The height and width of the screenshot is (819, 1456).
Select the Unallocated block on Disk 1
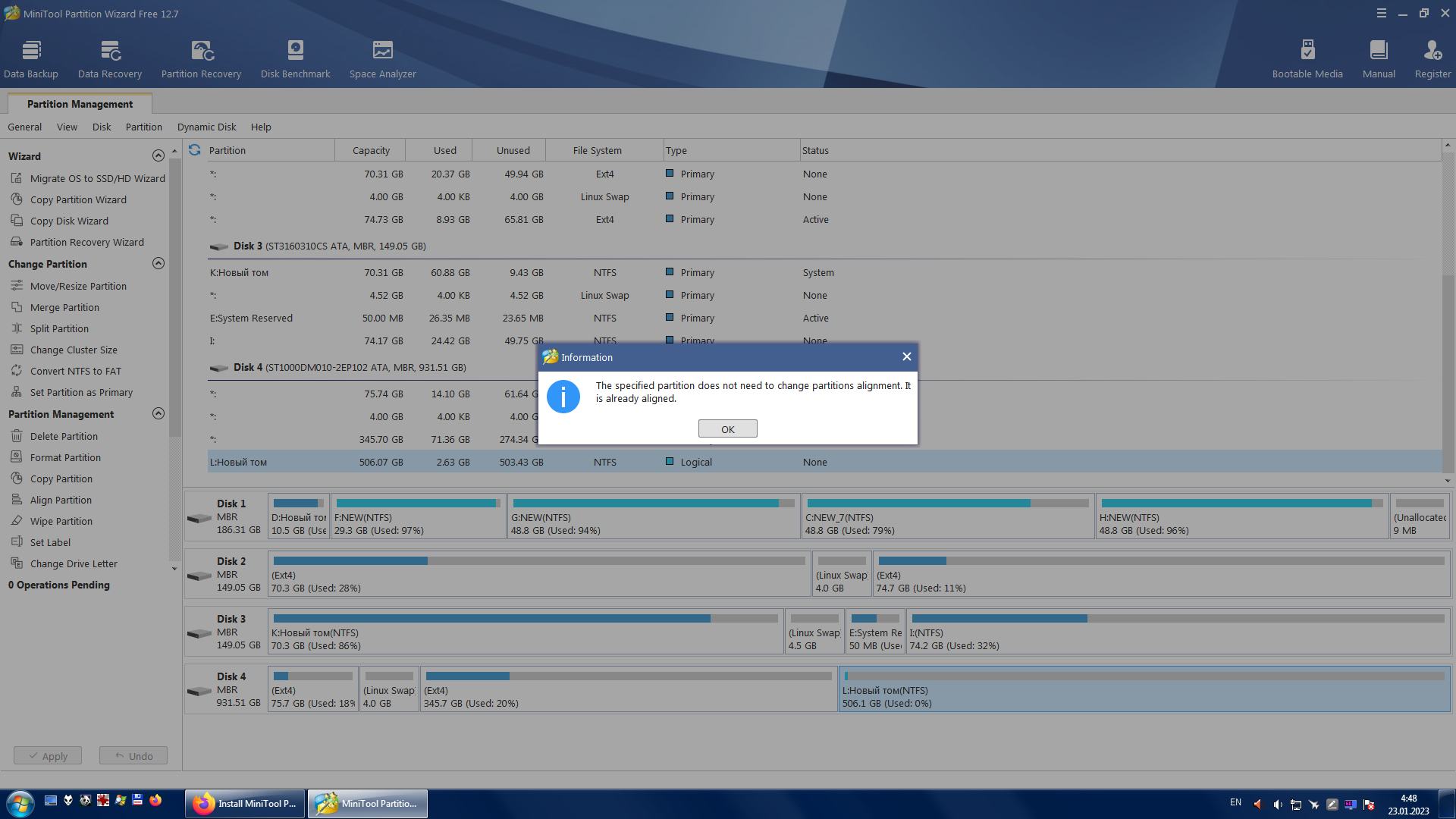click(x=1420, y=516)
